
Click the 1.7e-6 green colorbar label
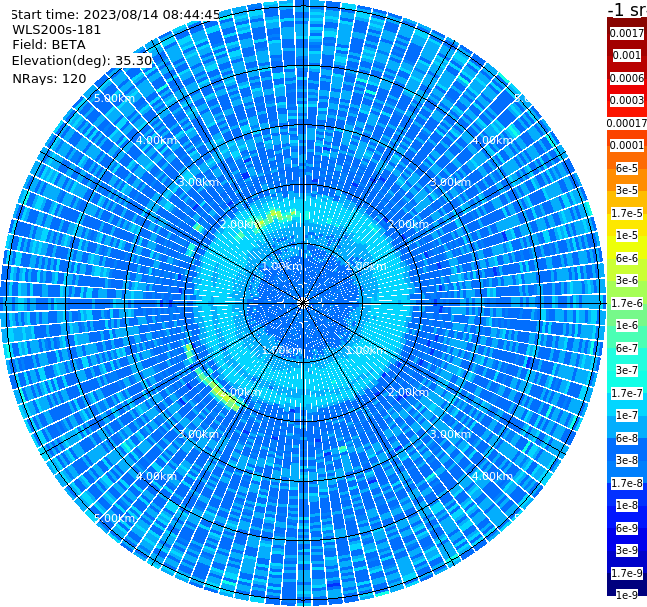626,303
